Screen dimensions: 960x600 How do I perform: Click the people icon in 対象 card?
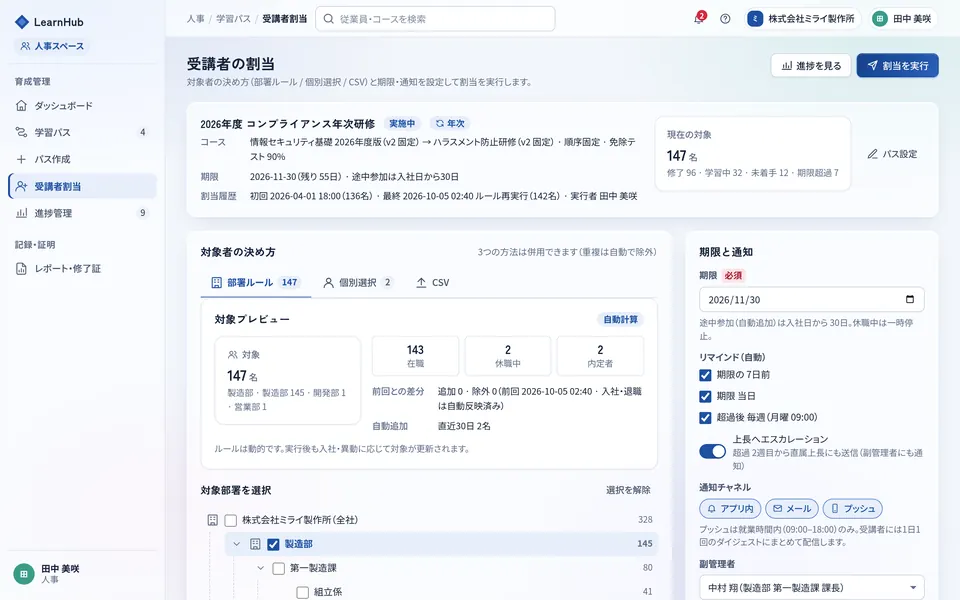point(233,354)
